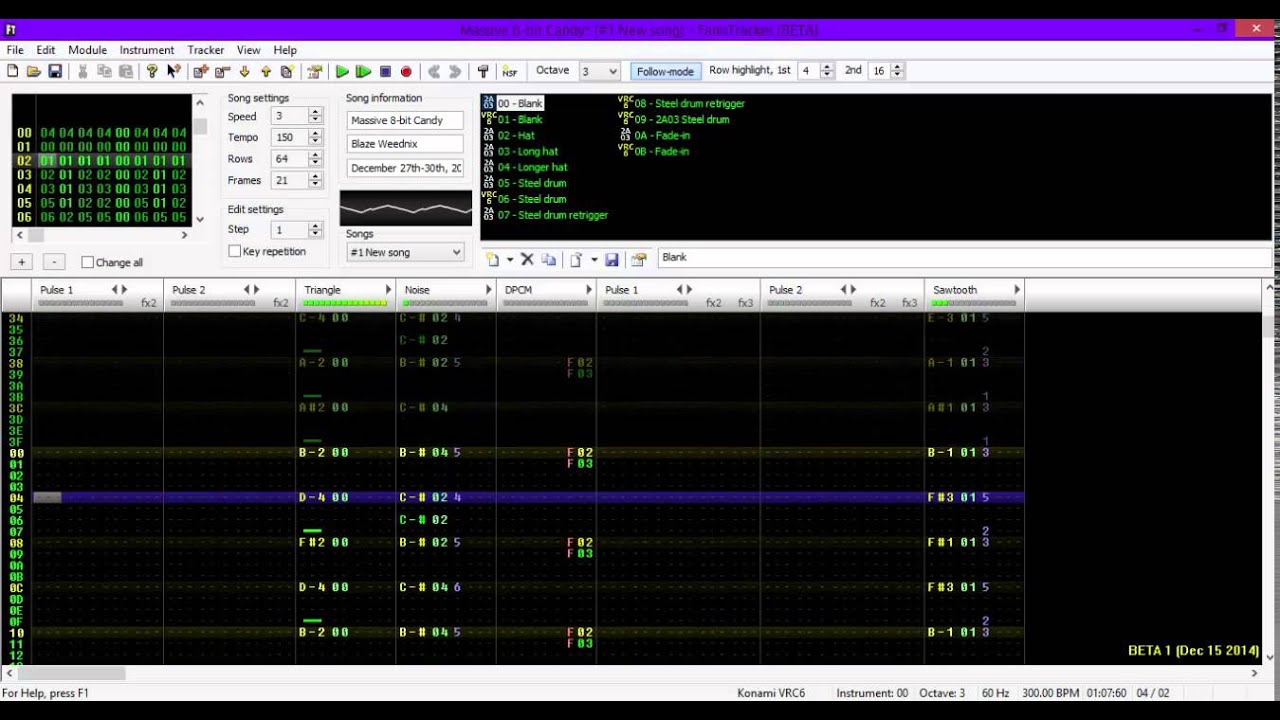Add a new instrument icon
1280x720 pixels.
pos(493,259)
